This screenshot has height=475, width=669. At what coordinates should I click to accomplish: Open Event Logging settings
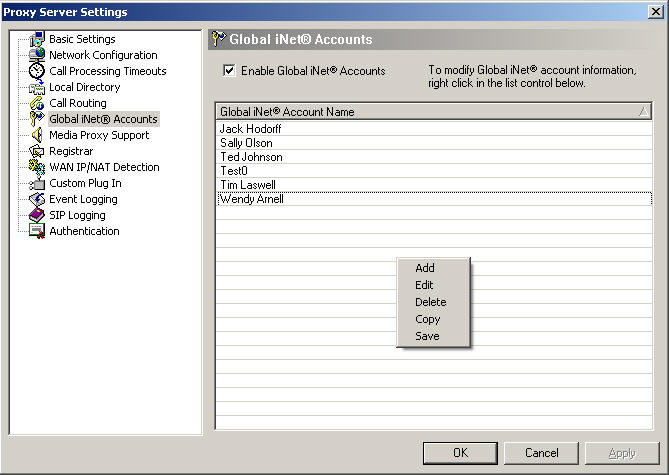[83, 199]
